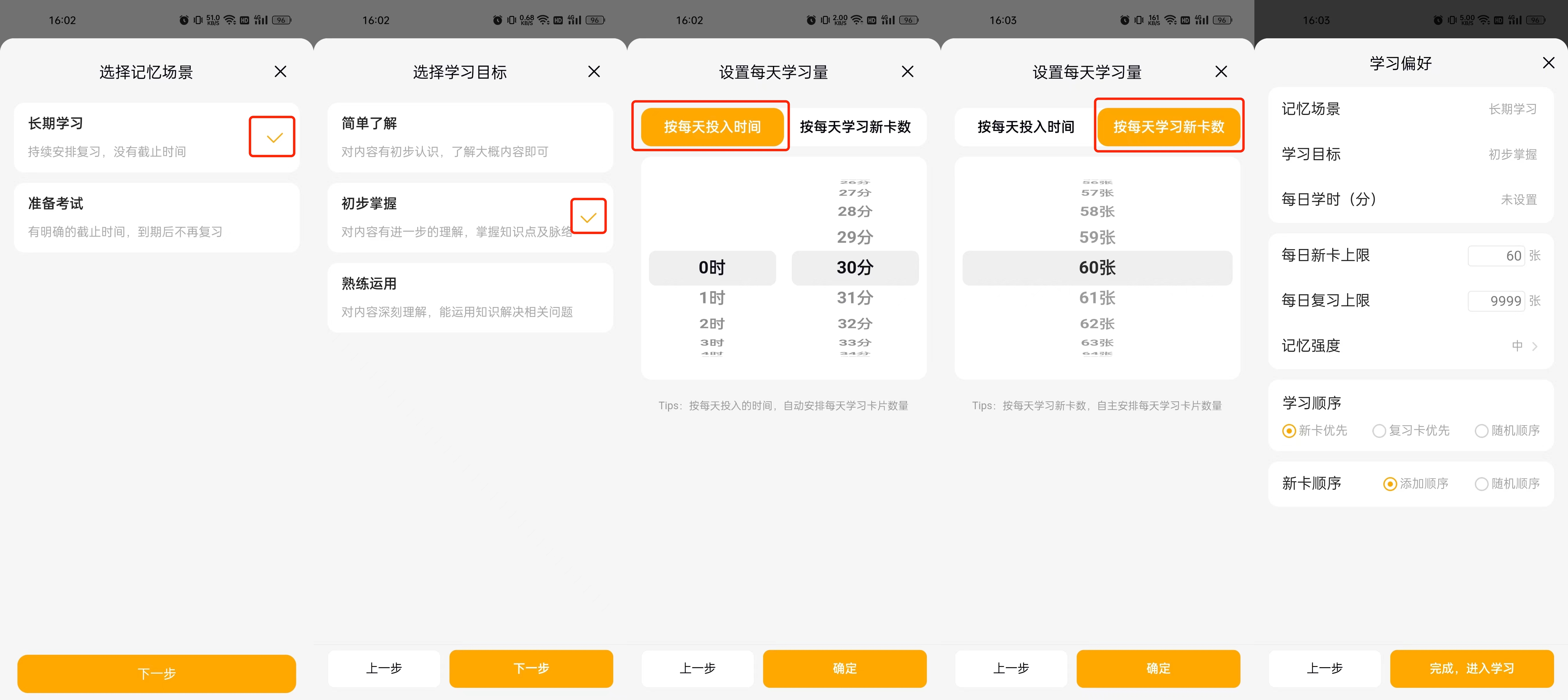Edit the 每日复习上限 field showing 9999
Image resolution: width=1568 pixels, height=700 pixels.
point(1497,300)
